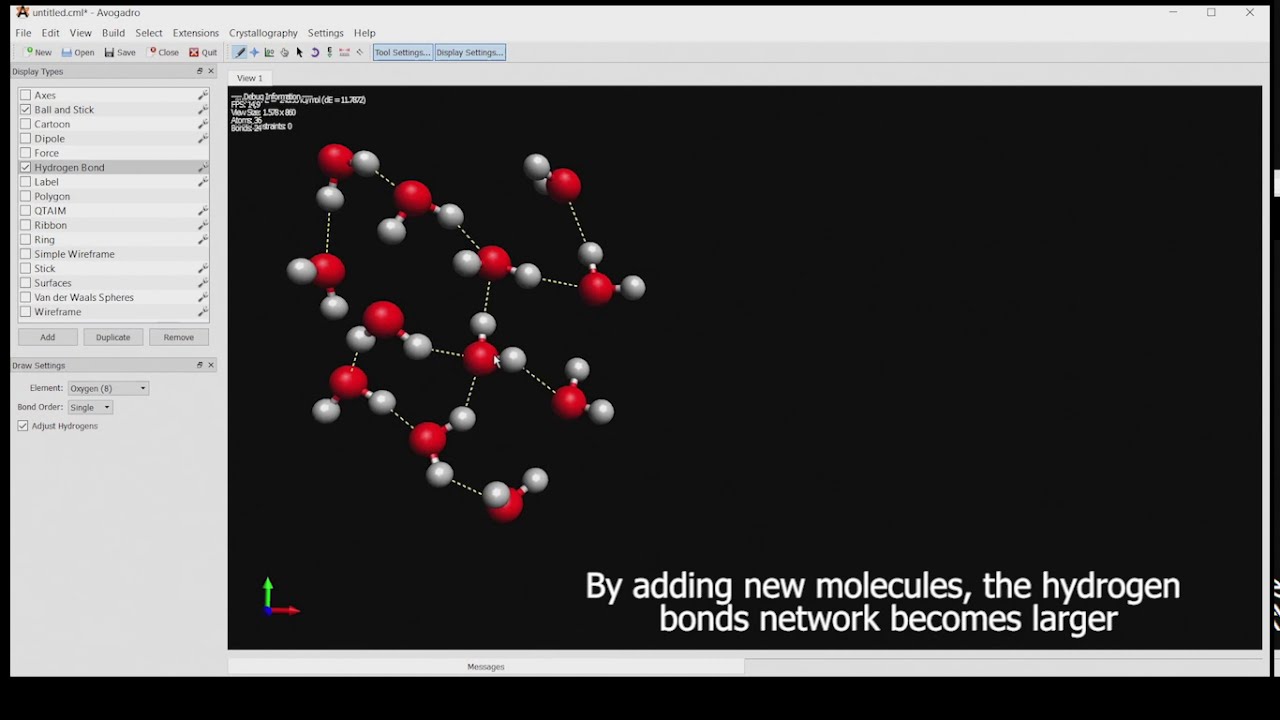The image size is (1280, 720).
Task: Open settings wrench for Dipole display
Action: (203, 139)
